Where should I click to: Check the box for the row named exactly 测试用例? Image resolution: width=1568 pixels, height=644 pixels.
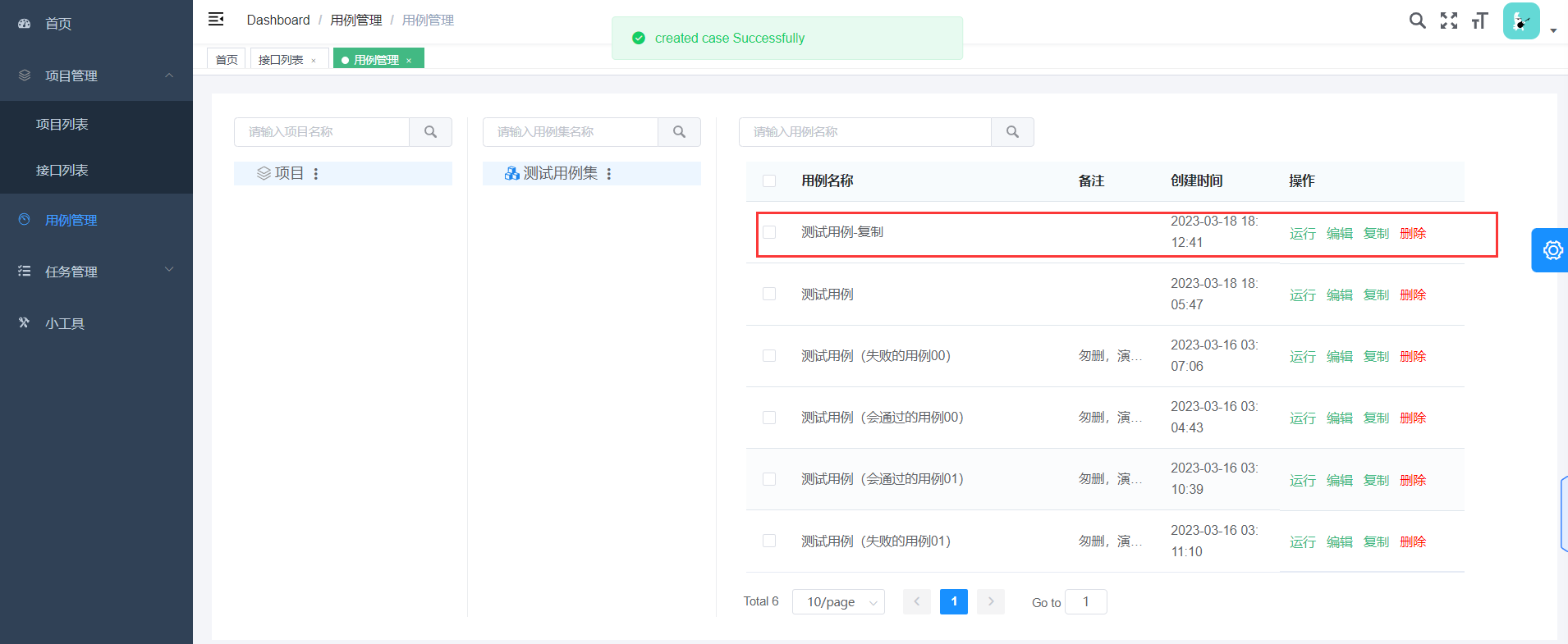769,294
